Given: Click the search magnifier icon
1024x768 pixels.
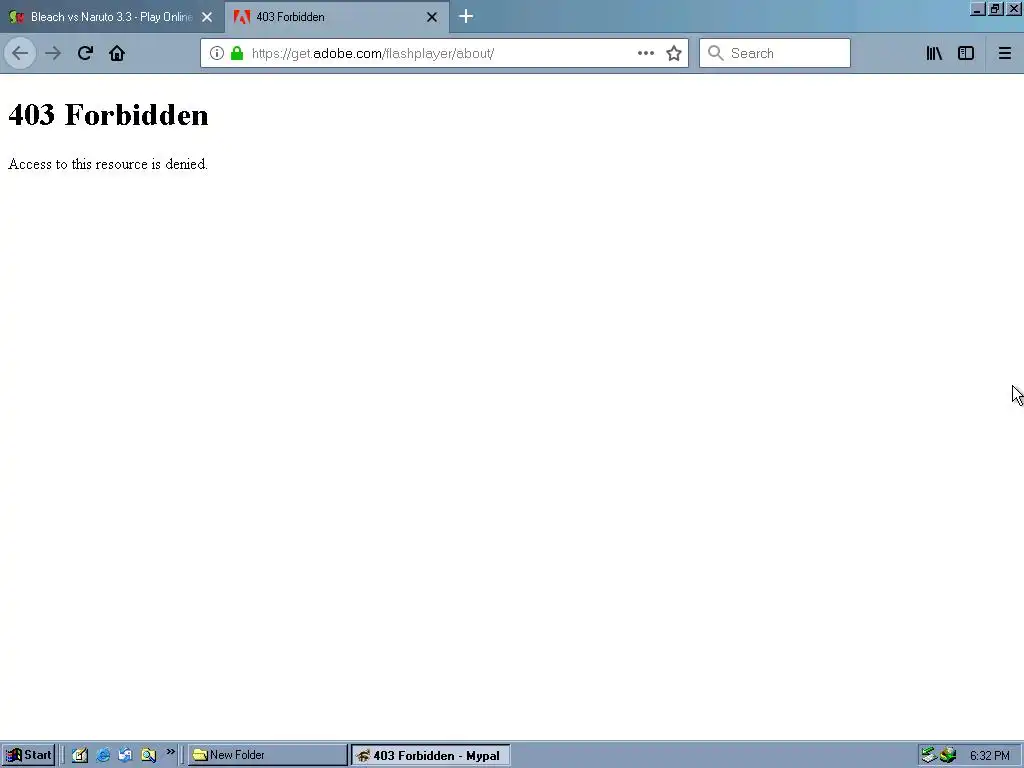Looking at the screenshot, I should (716, 53).
